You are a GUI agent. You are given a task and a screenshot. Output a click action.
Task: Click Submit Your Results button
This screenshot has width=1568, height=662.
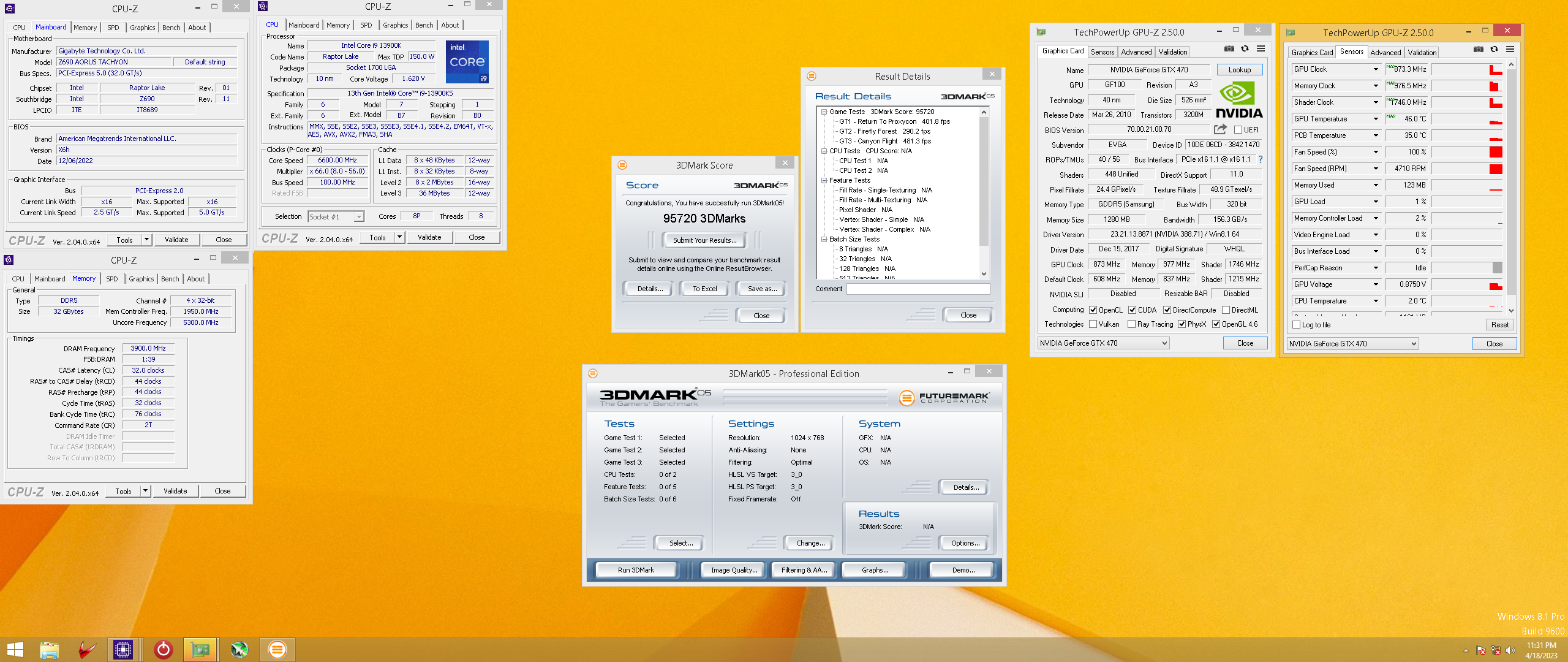705,240
